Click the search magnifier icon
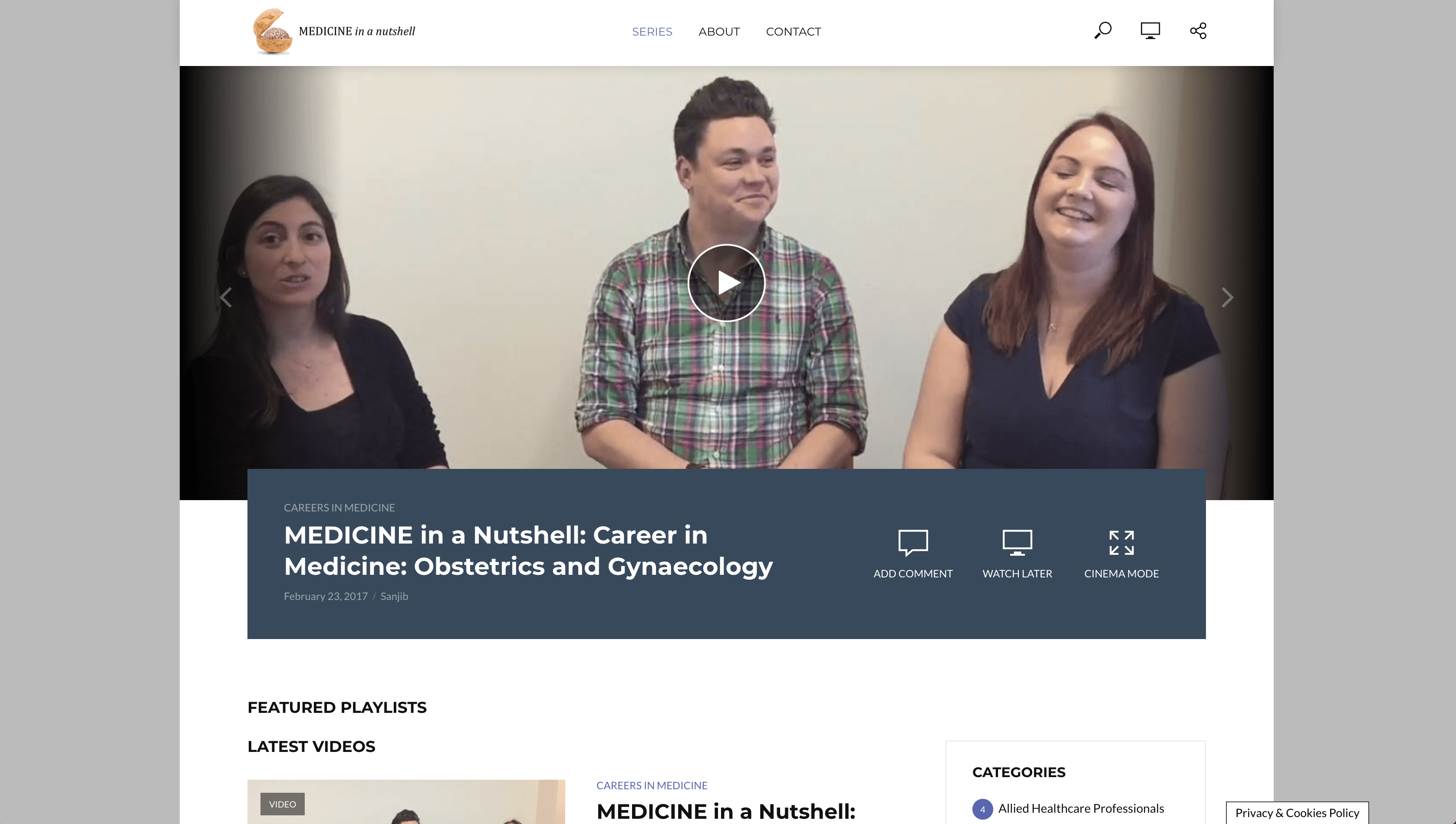Viewport: 1456px width, 824px height. (1102, 30)
